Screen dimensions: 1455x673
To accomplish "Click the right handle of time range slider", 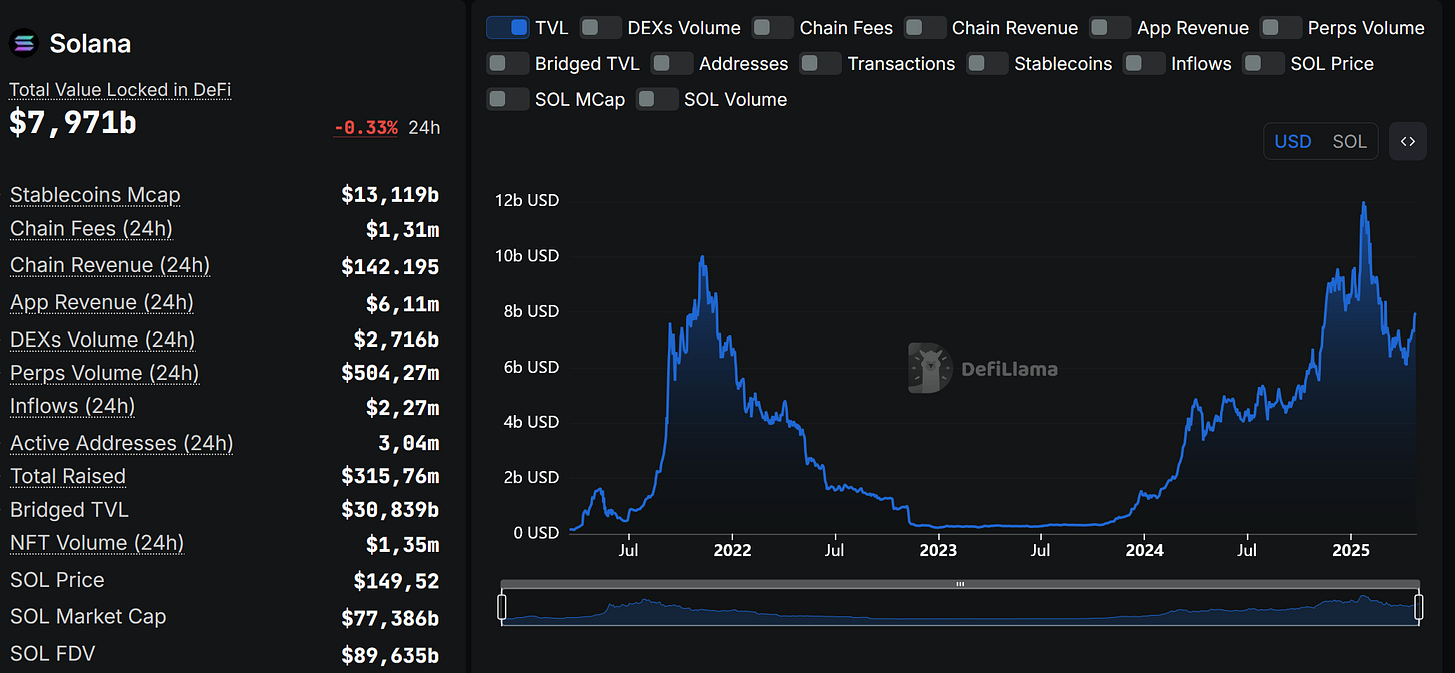I will (x=1418, y=607).
